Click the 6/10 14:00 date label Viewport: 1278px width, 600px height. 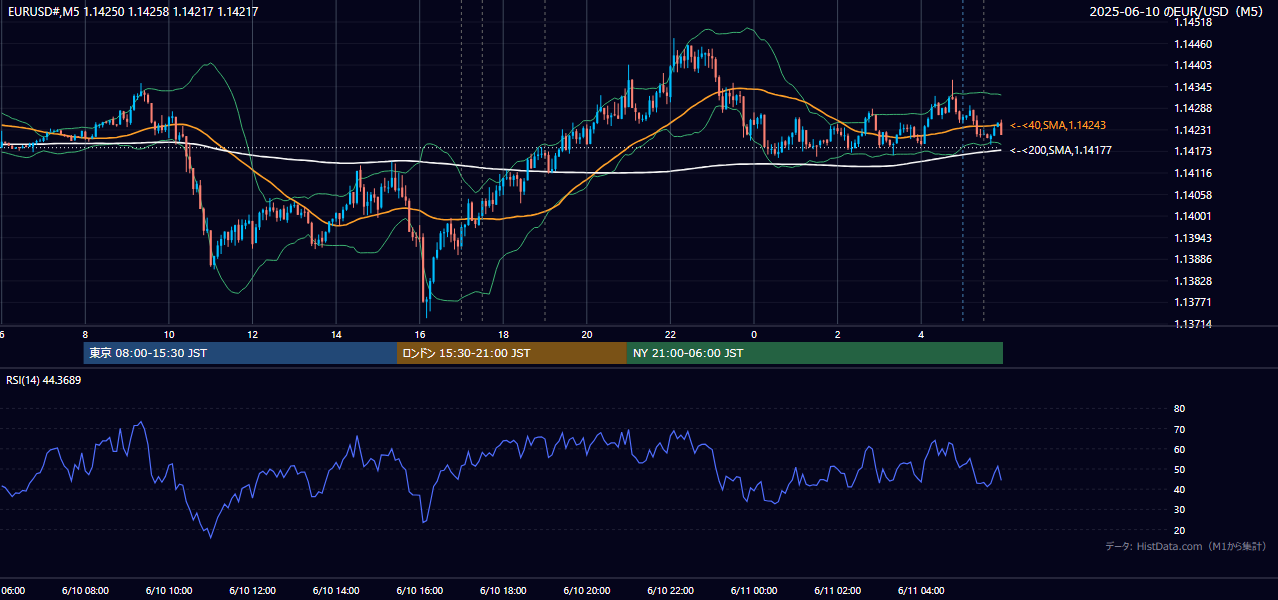[x=336, y=591]
